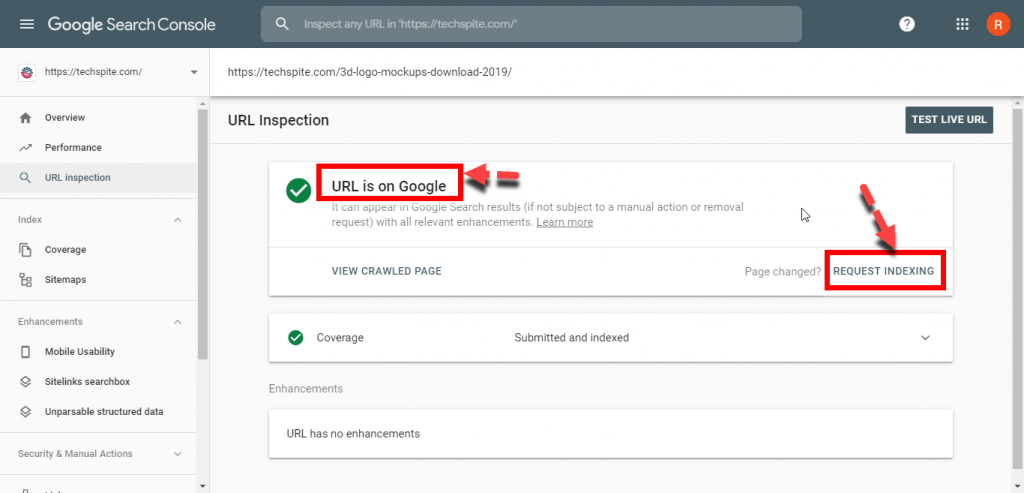Focus the Inspect any URL search field
The image size is (1024, 493).
pyautogui.click(x=531, y=24)
